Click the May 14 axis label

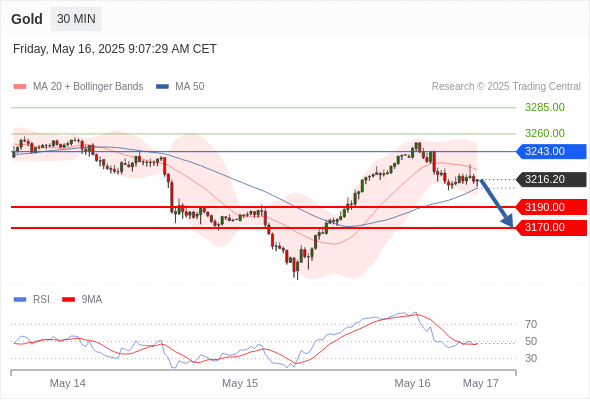[x=68, y=383]
